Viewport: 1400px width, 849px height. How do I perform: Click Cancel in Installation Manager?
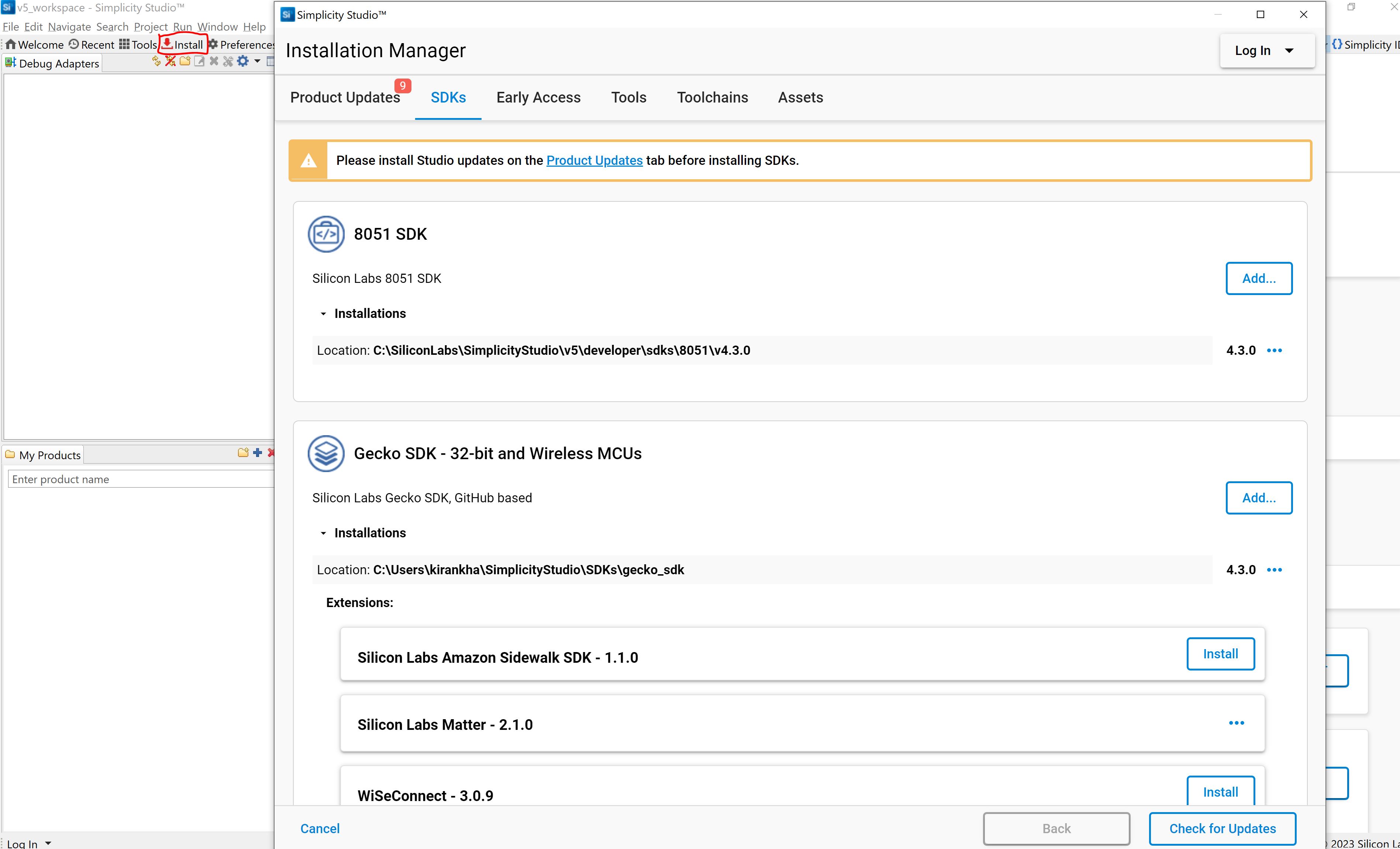coord(320,829)
